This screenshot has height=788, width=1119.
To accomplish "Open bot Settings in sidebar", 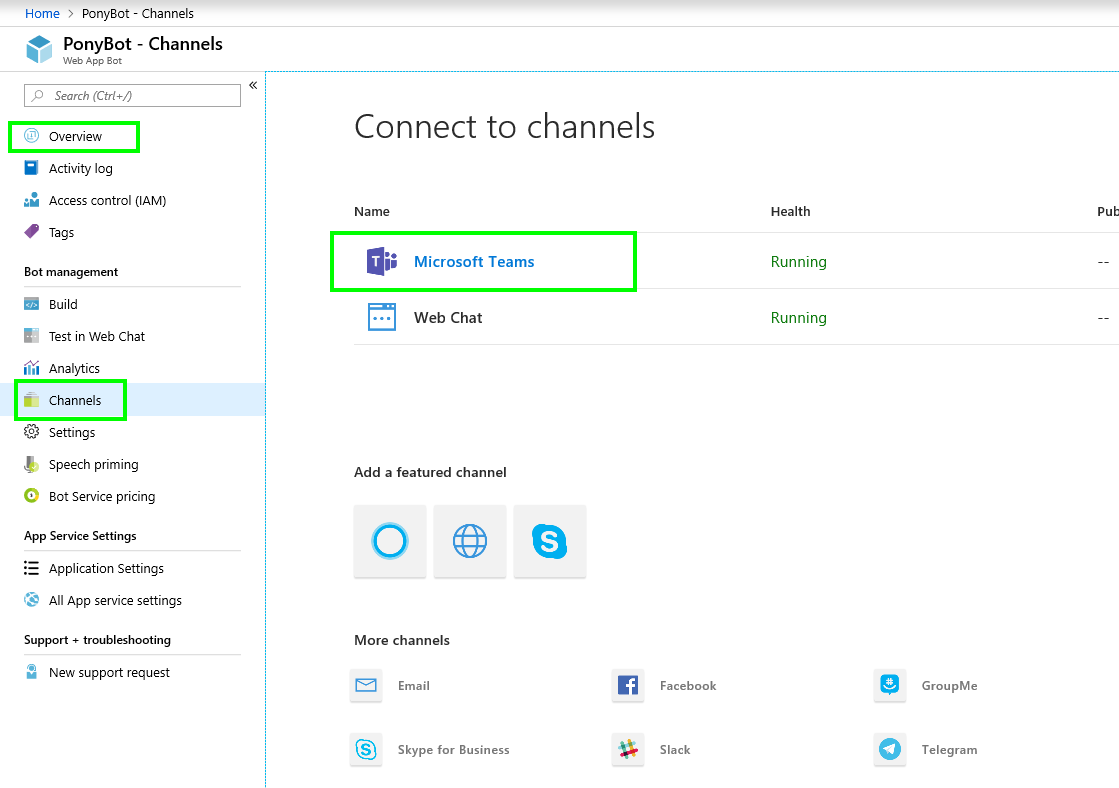I will 71,433.
